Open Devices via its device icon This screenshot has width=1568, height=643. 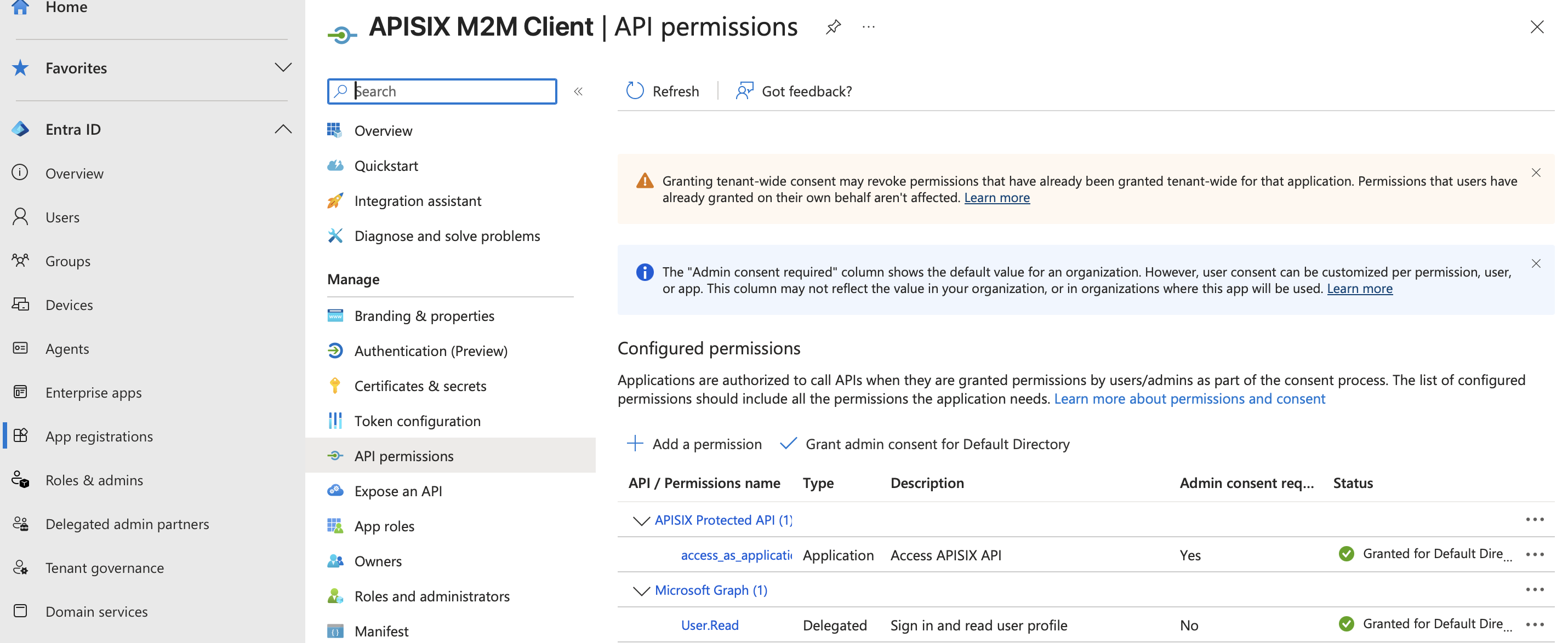20,304
